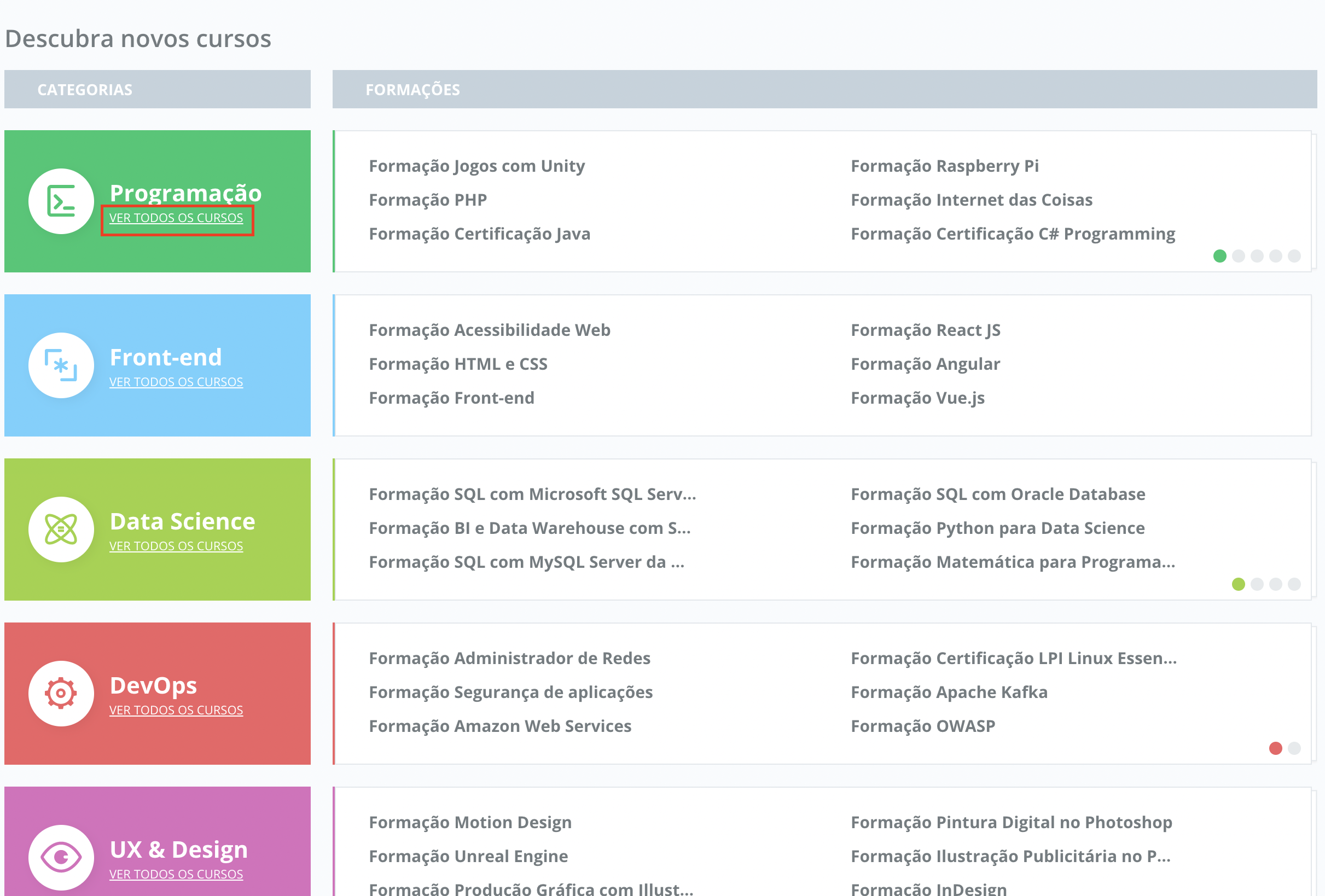
Task: Open VER TODOS OS CURSOS under Front-end
Action: 176,382
